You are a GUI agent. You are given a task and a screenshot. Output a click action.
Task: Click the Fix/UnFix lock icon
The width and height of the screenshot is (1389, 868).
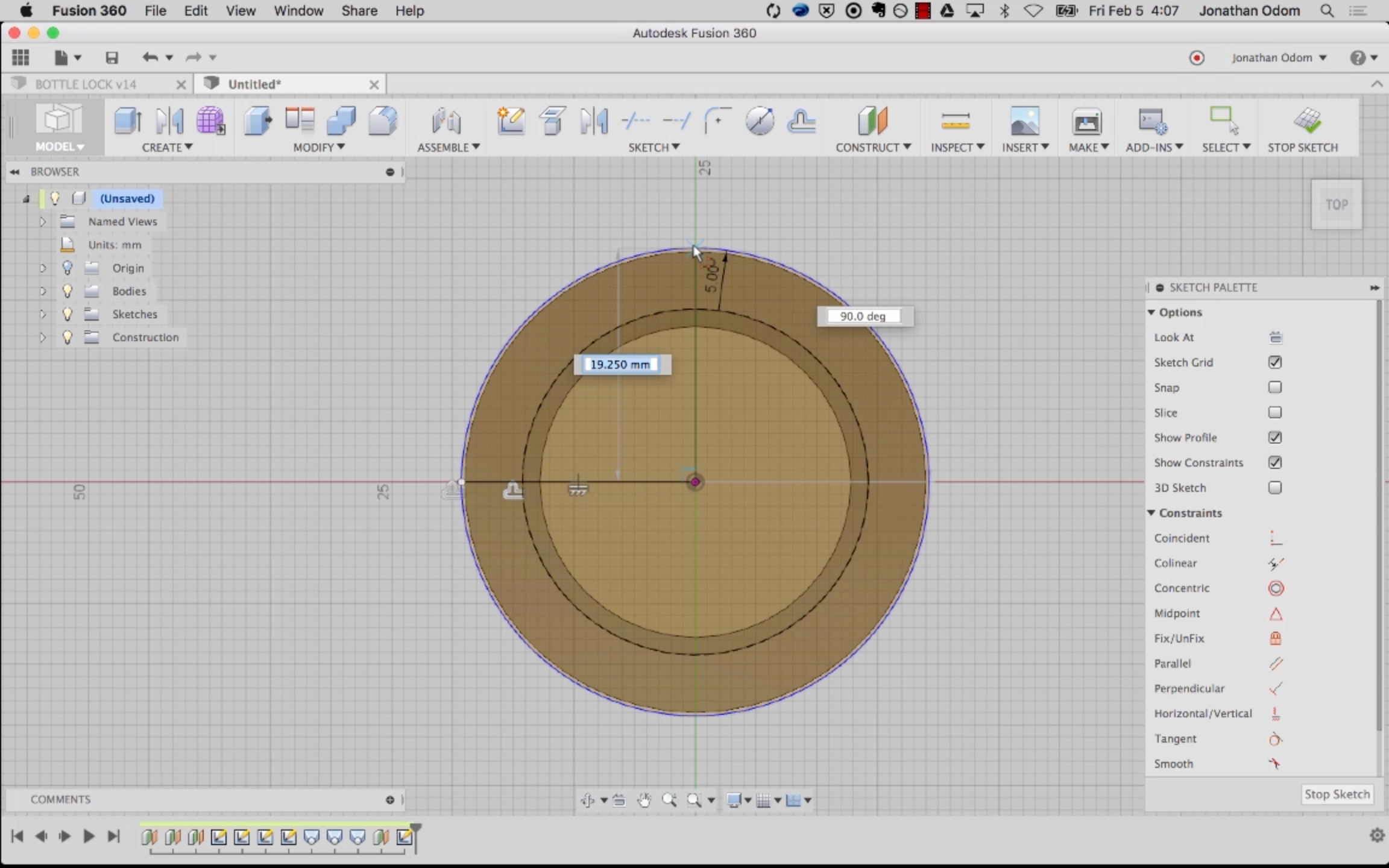(x=1276, y=638)
